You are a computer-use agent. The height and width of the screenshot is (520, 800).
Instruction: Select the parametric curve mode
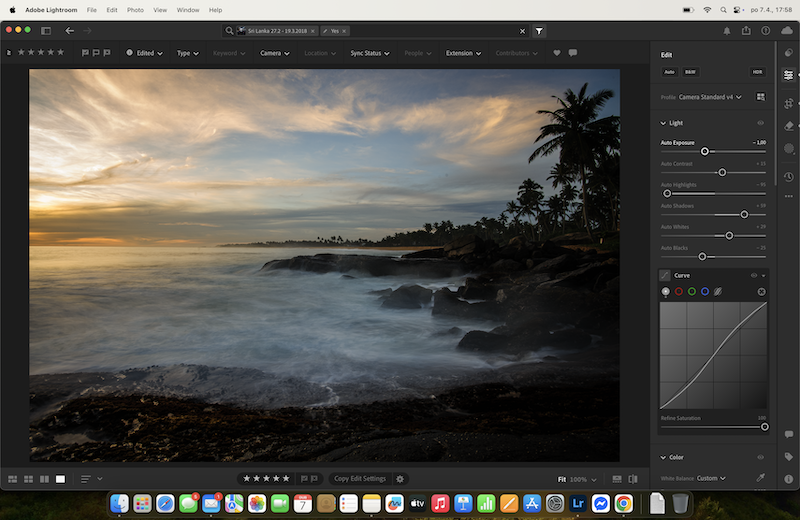[718, 291]
